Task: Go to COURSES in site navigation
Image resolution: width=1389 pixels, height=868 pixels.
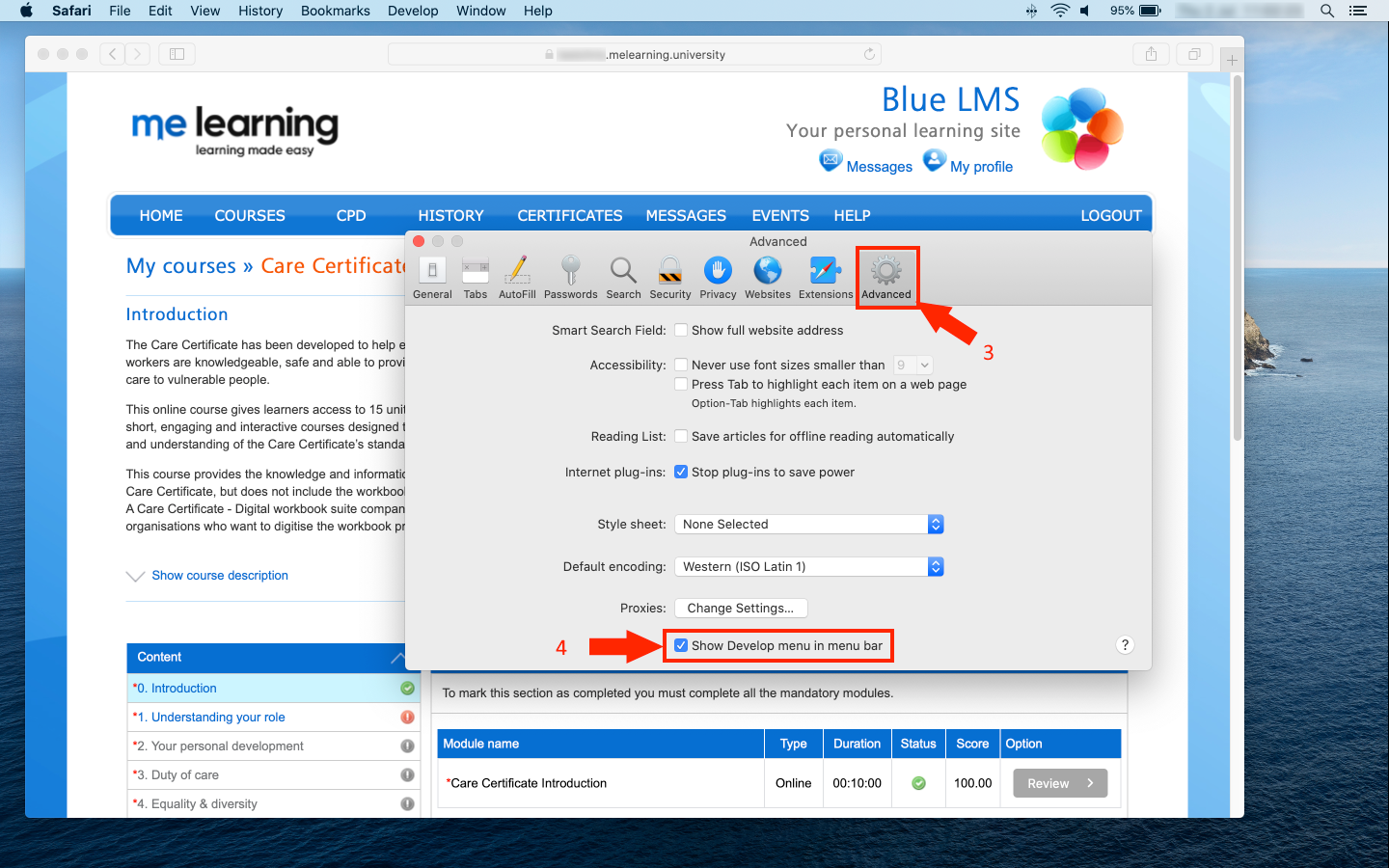Action: 250,216
